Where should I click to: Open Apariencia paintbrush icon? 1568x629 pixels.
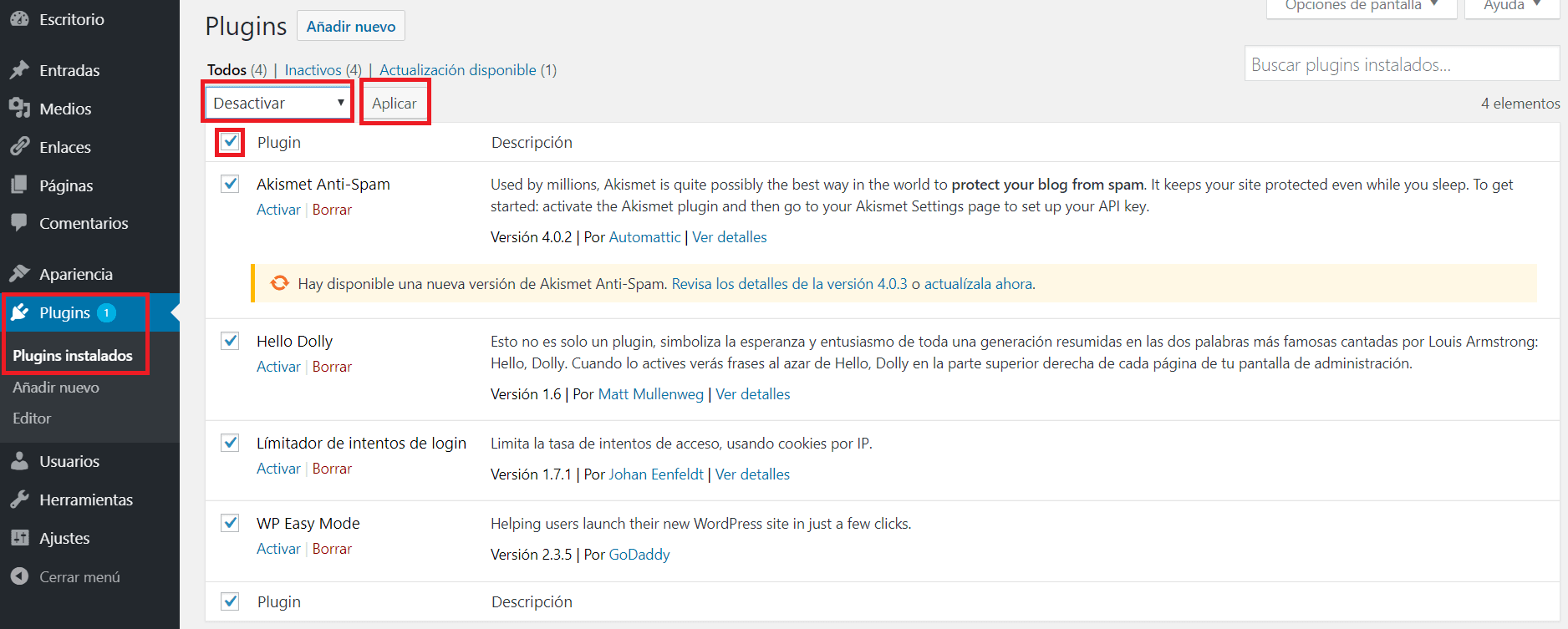click(x=19, y=274)
